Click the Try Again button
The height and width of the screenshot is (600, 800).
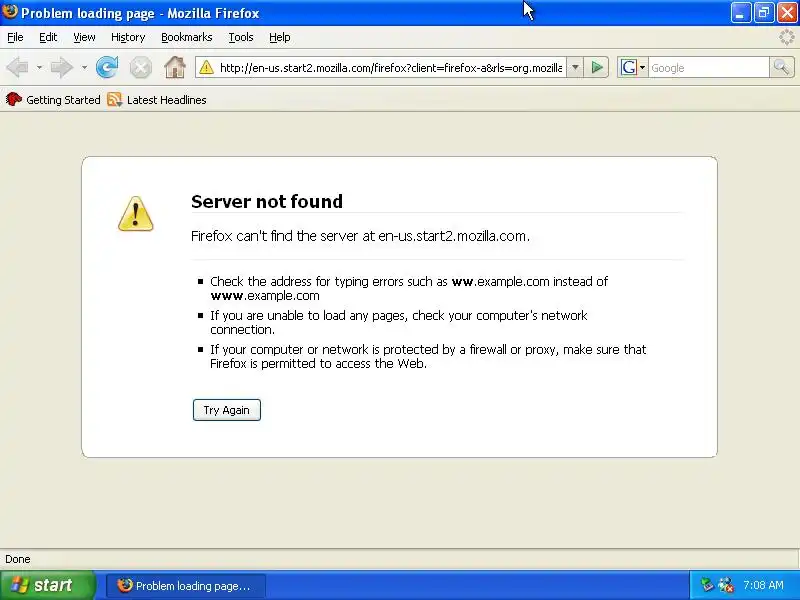click(227, 410)
